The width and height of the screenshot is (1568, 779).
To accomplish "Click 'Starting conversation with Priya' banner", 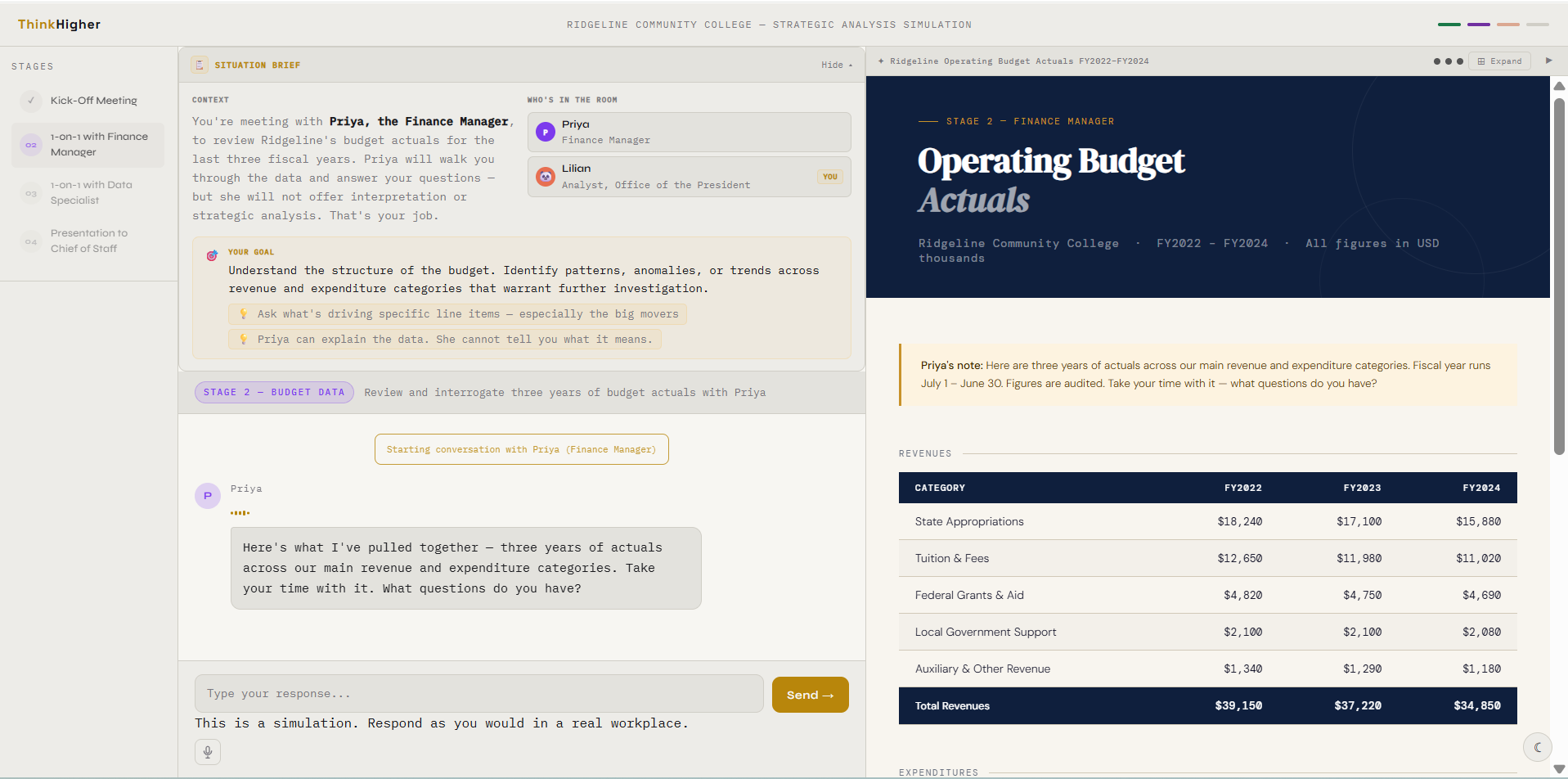I will [x=521, y=449].
